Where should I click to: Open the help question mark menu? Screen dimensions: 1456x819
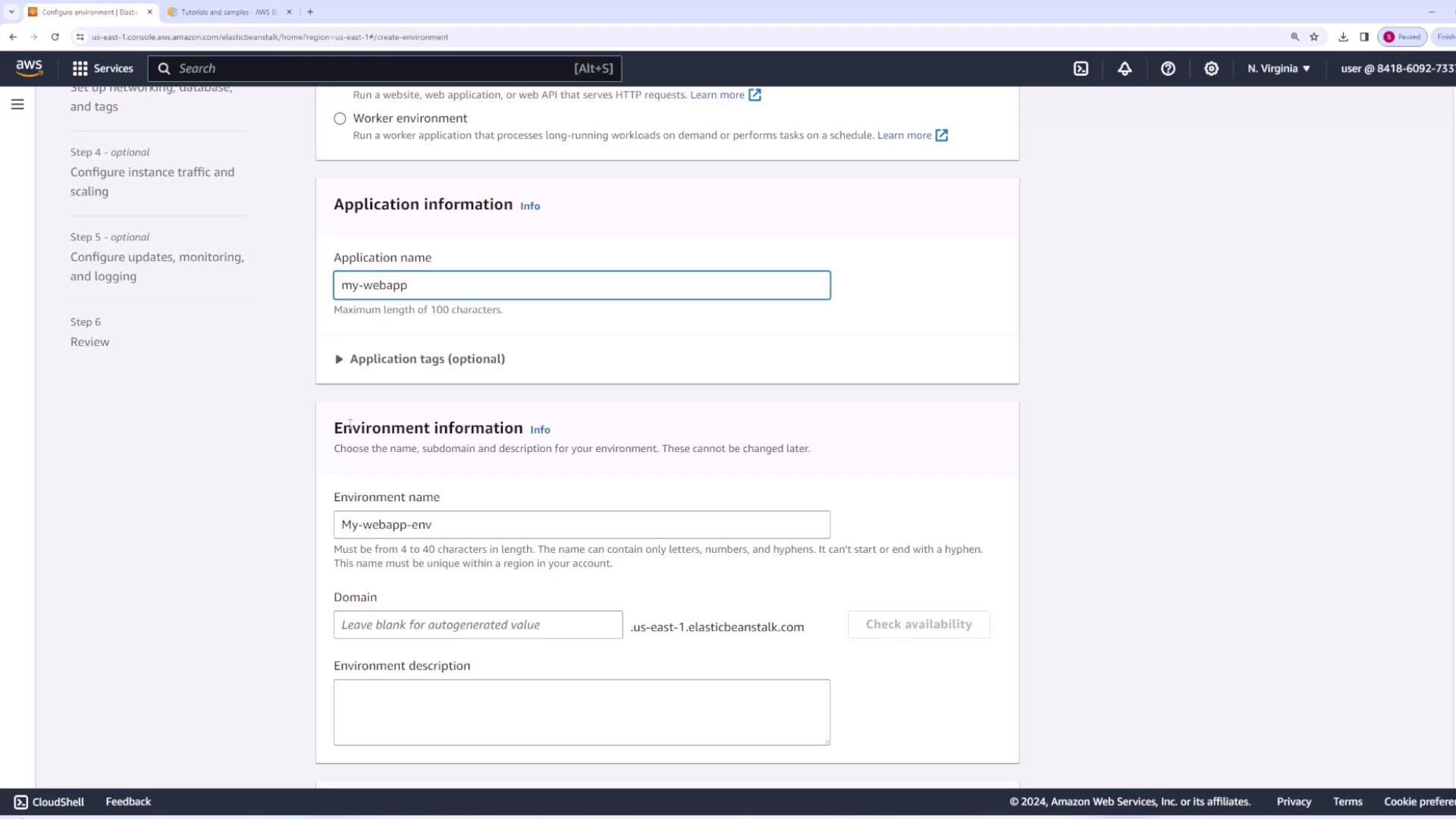1168,68
